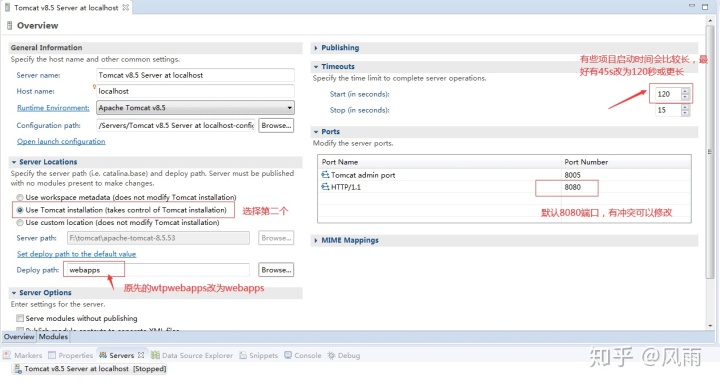Click the Properties view icon

click(x=52, y=355)
